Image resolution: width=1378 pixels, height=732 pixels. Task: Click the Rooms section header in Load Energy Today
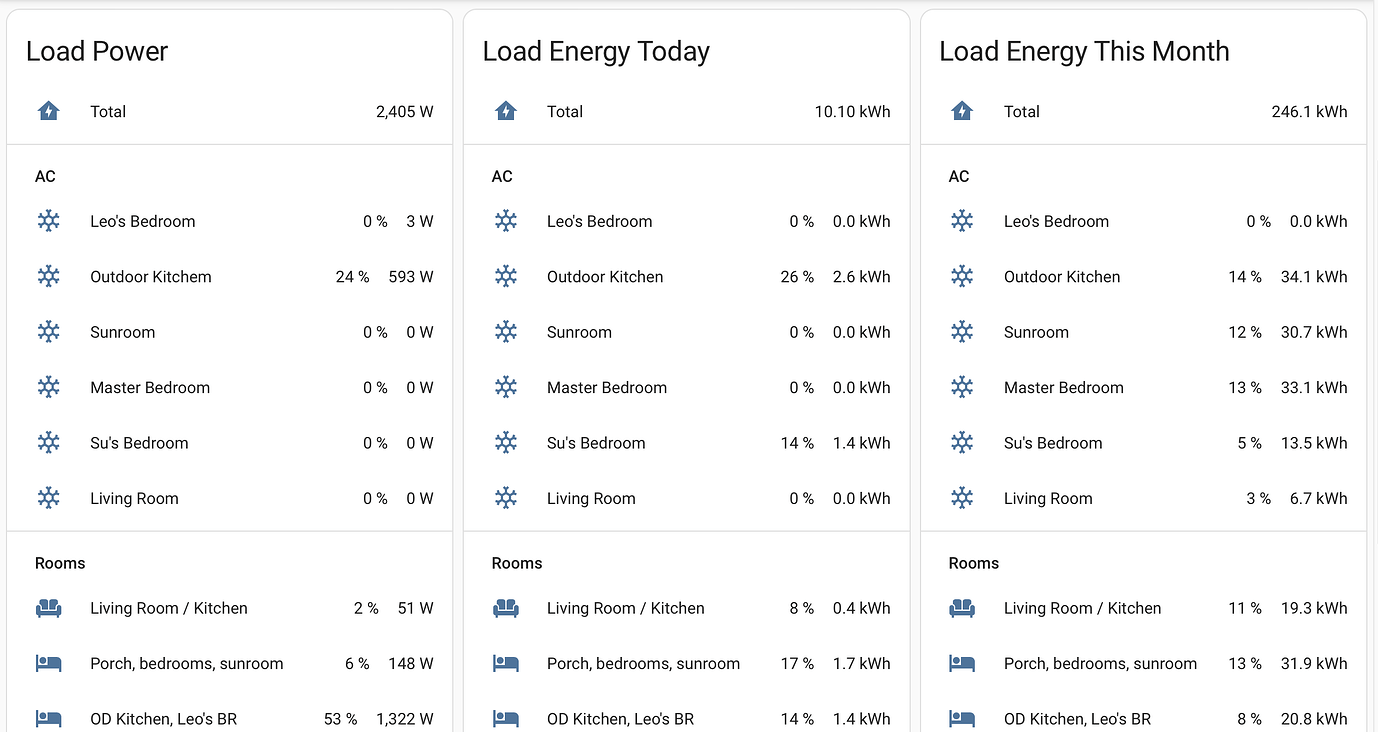click(x=517, y=562)
